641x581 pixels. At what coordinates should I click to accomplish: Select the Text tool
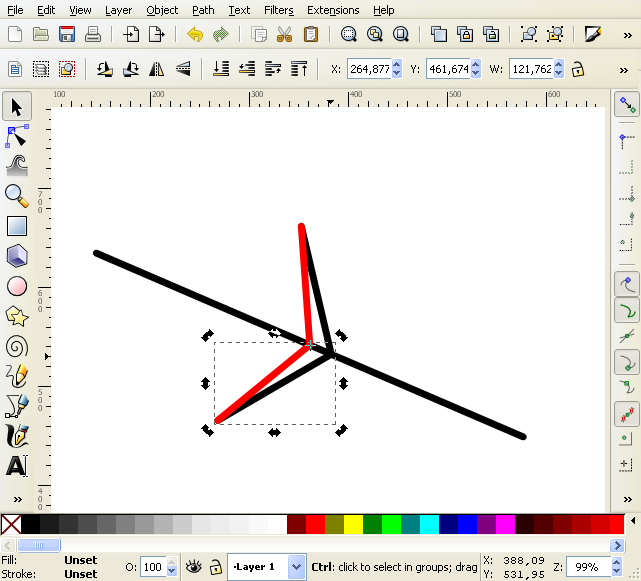click(x=17, y=466)
